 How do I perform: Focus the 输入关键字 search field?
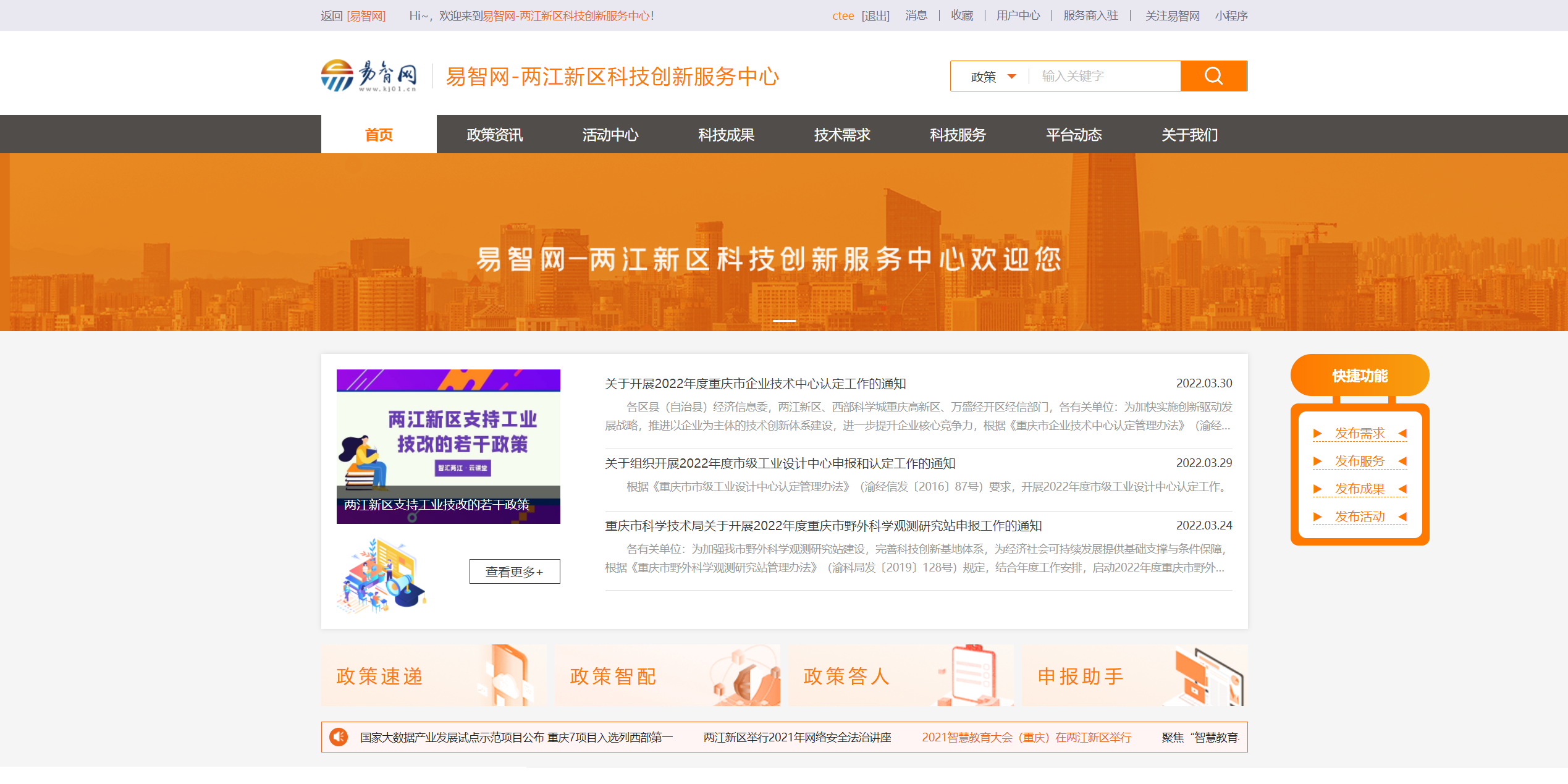coord(1105,76)
